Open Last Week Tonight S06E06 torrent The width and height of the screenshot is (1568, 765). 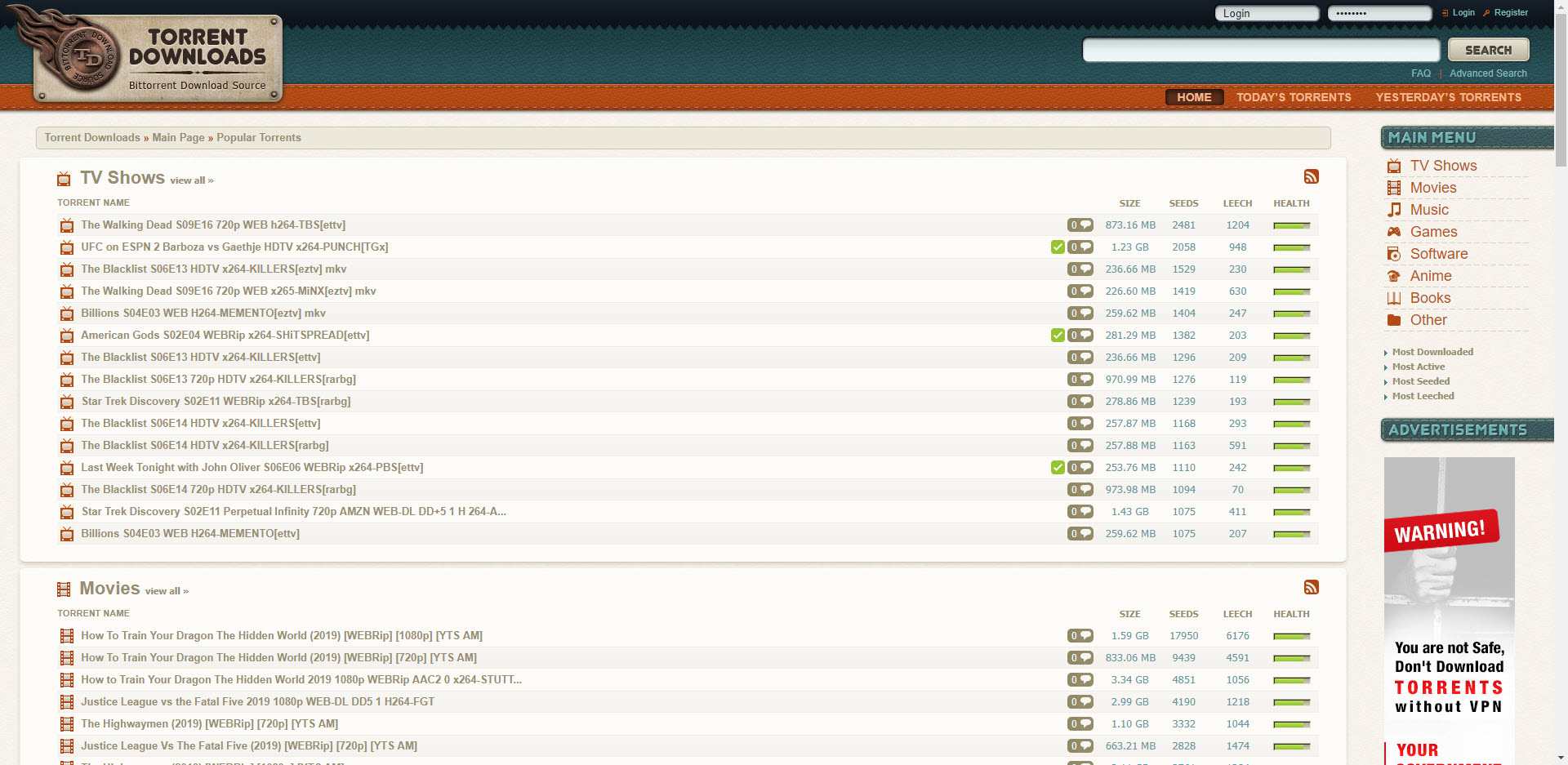(252, 467)
